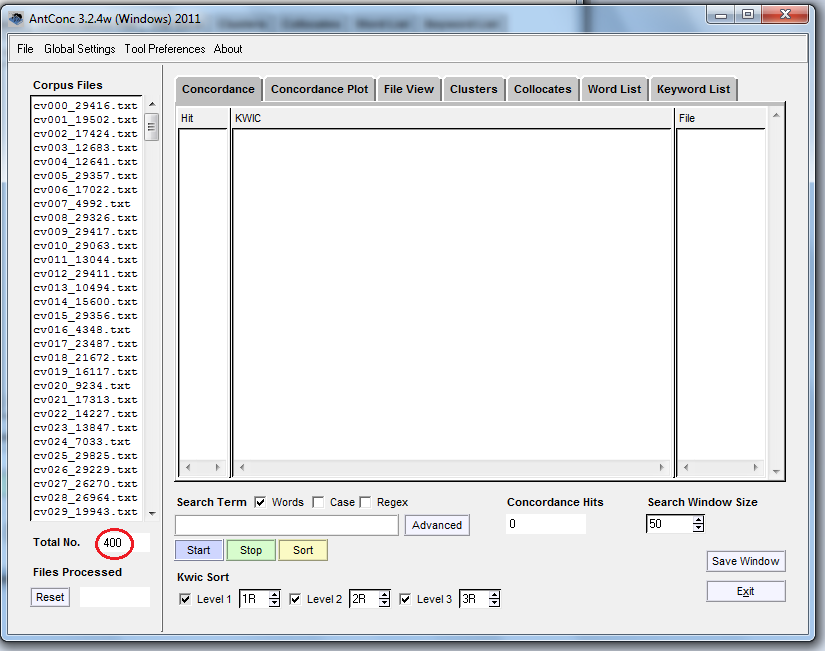Decrease Kwic Sort Level 3 spinner value
The height and width of the screenshot is (651, 825).
494,604
